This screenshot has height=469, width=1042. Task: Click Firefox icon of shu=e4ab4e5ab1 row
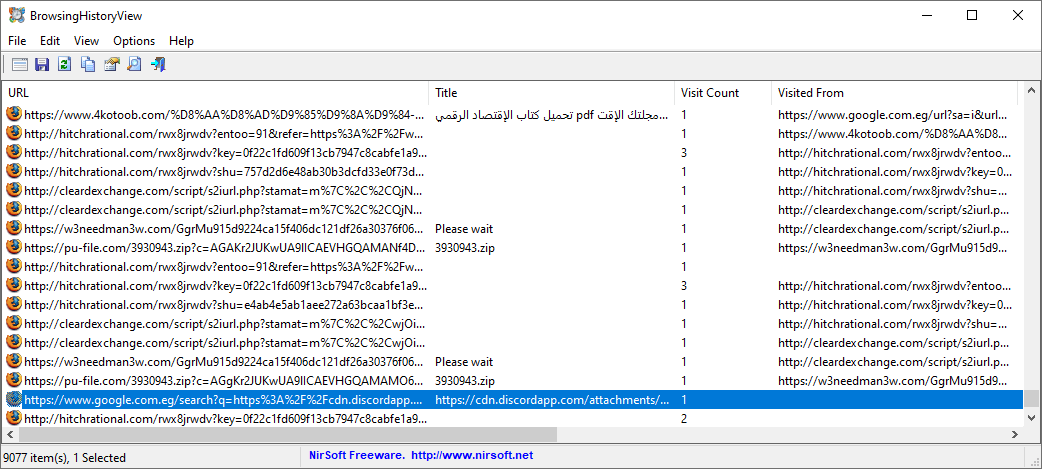14,305
